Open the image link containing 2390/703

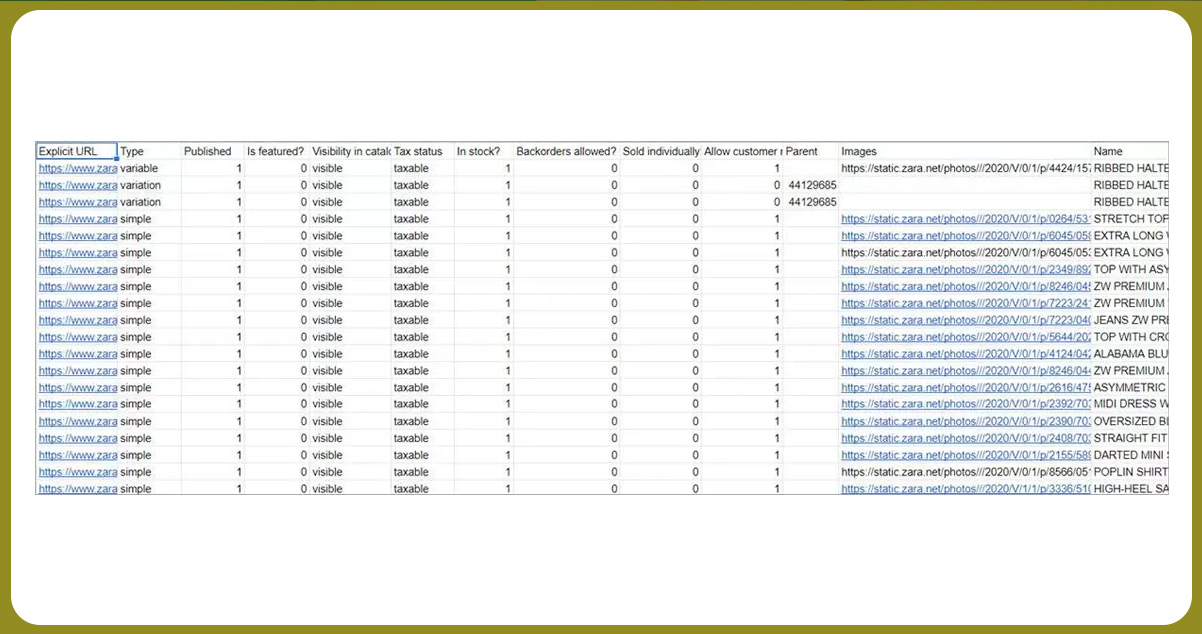tap(965, 422)
